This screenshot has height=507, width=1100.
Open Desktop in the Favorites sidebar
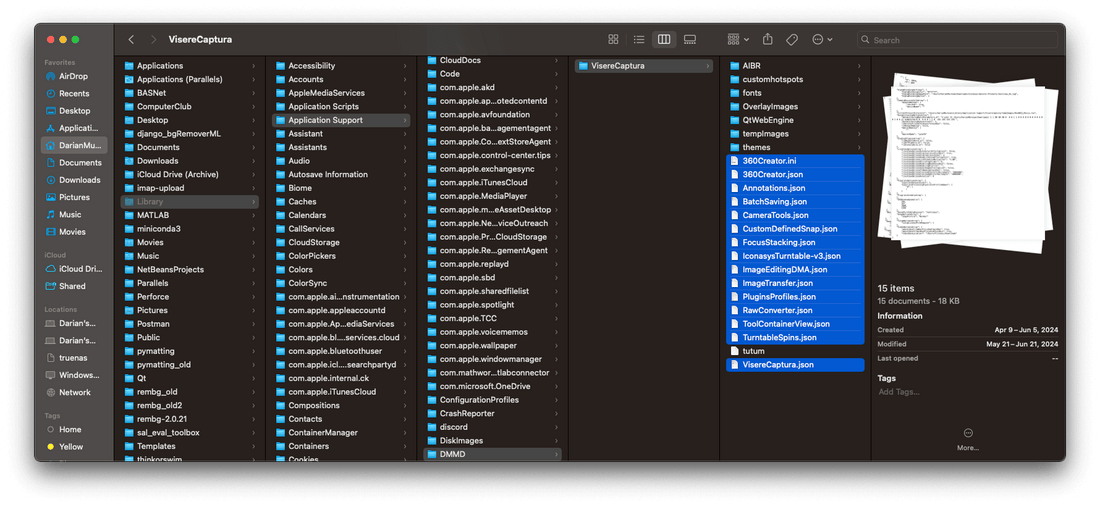[x=74, y=111]
